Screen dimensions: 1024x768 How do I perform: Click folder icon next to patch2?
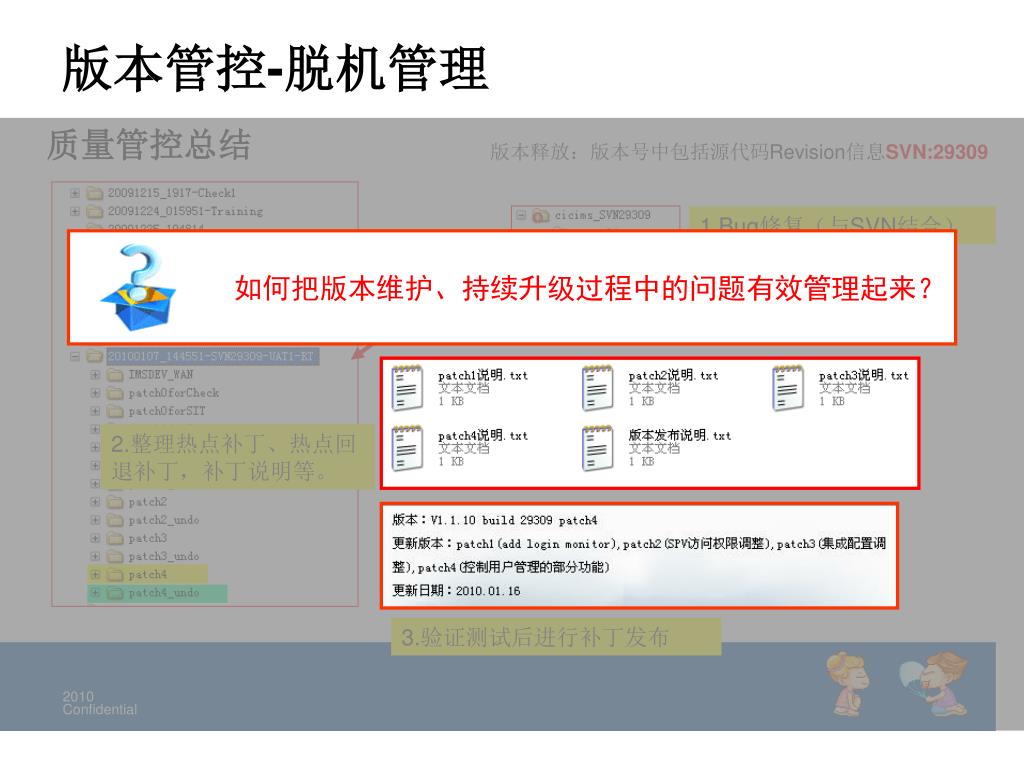click(x=116, y=502)
